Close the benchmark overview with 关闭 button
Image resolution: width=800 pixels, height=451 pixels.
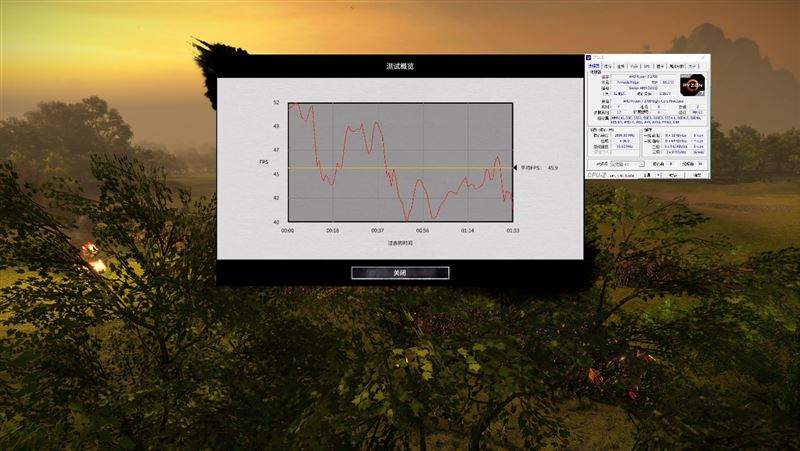400,273
